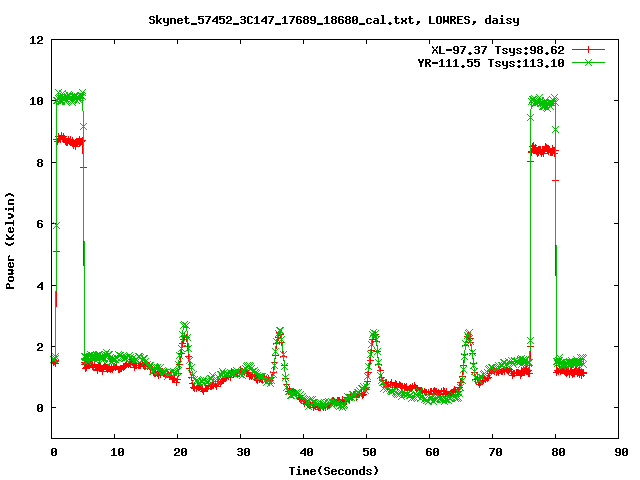Click the y-axis tick label 6
Screen dimensions: 640x480
pyautogui.click(x=40, y=224)
